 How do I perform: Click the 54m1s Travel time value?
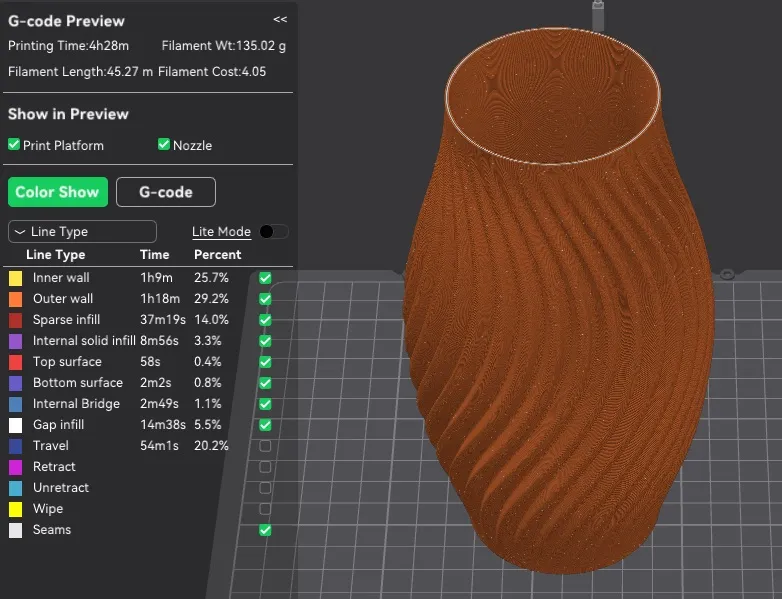159,446
